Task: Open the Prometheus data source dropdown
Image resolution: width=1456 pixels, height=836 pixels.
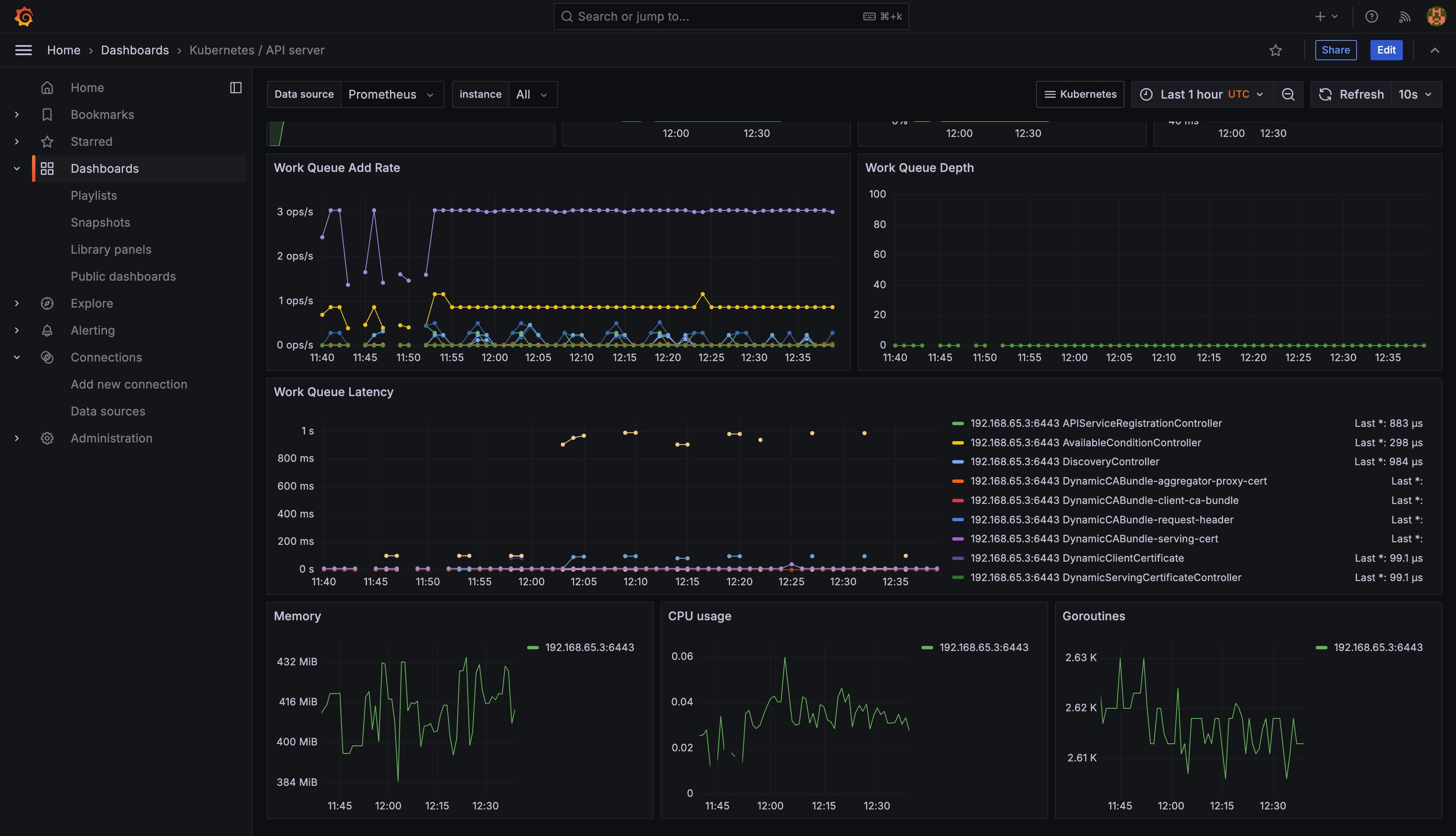Action: (x=392, y=94)
